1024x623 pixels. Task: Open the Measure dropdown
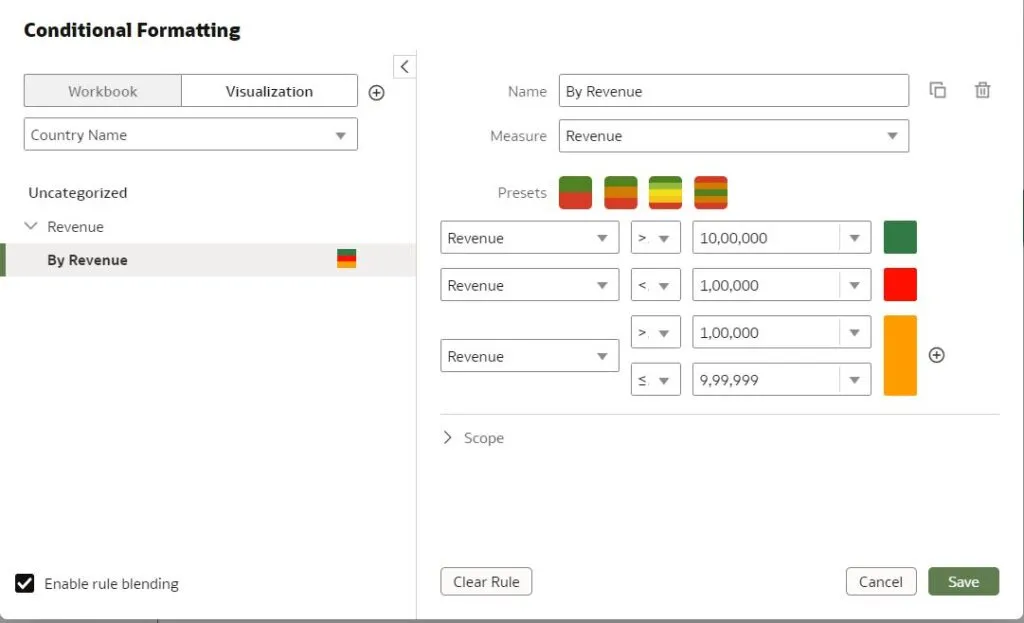click(733, 136)
